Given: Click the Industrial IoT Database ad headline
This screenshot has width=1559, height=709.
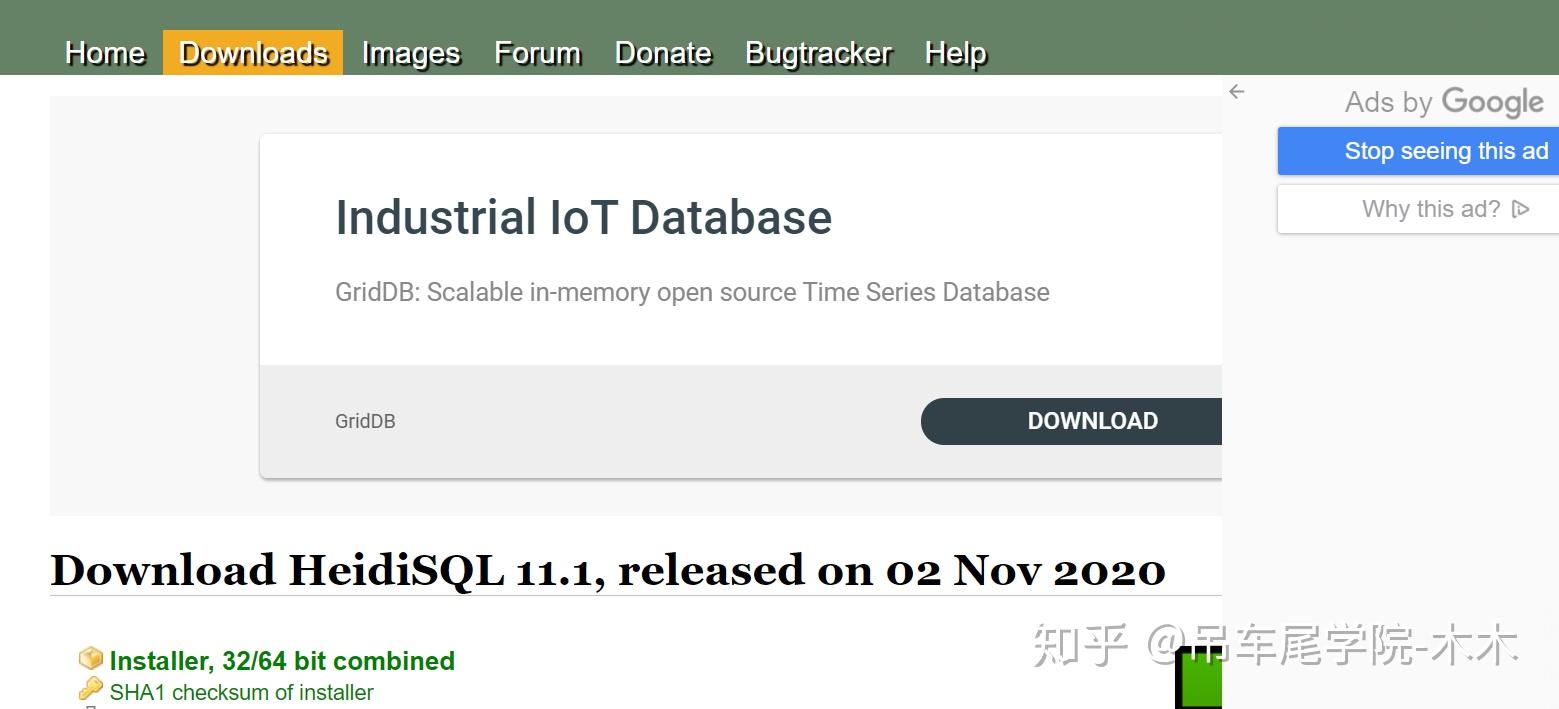Looking at the screenshot, I should (x=583, y=217).
